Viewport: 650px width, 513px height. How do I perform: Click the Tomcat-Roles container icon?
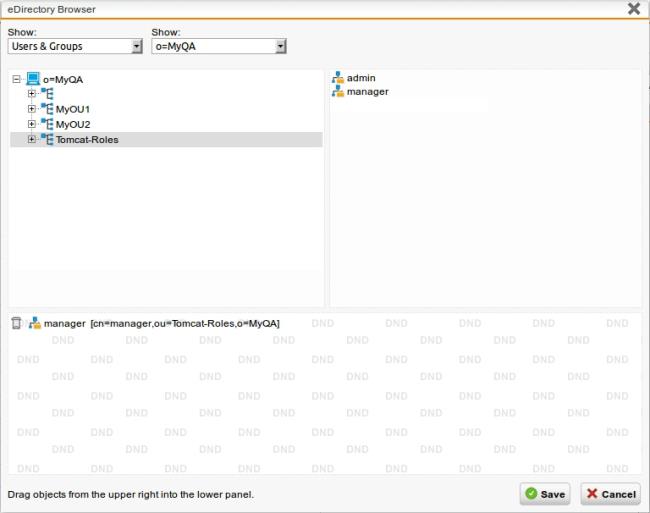click(x=47, y=139)
